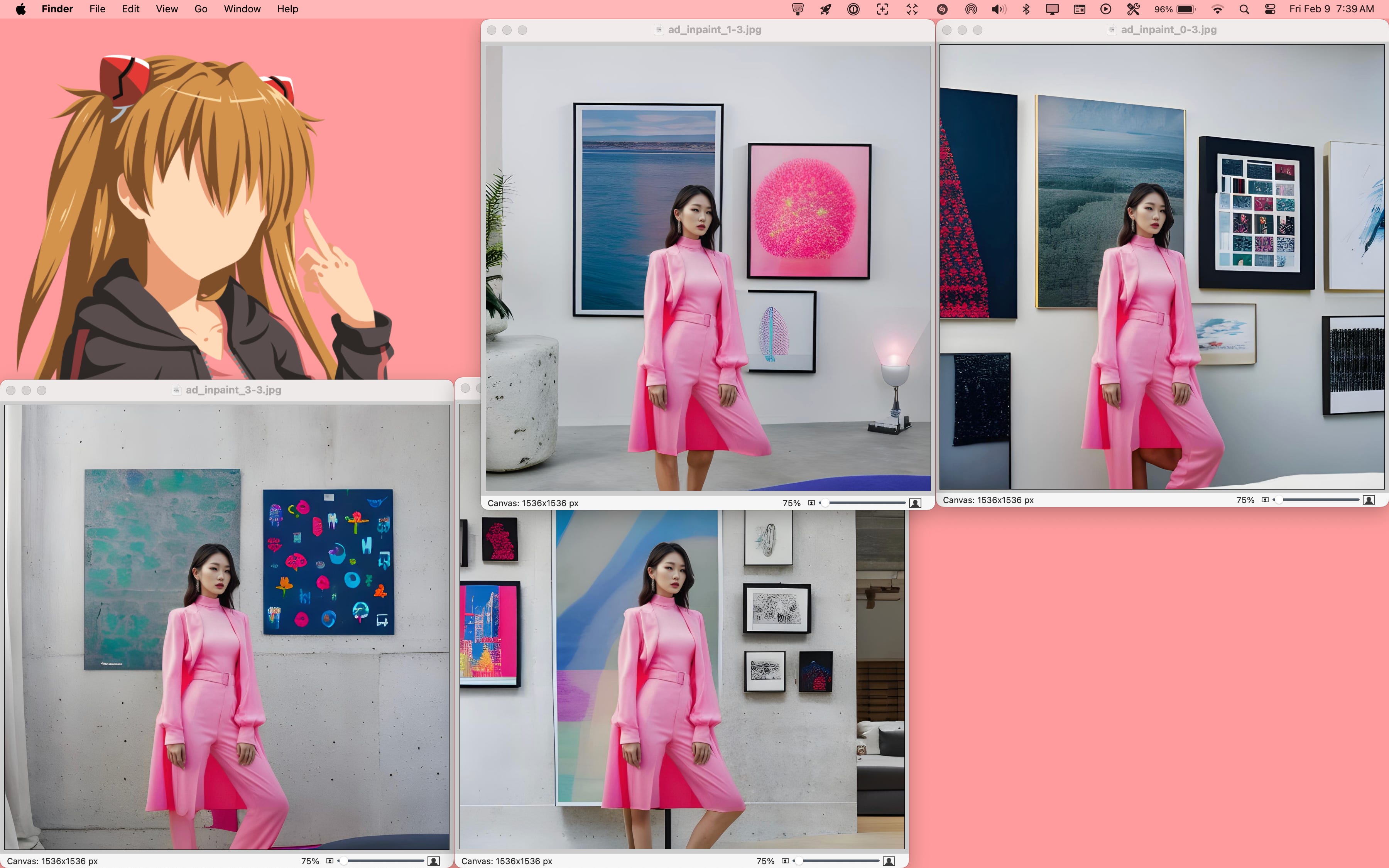Open the rocket menu bar app
Screen dimensions: 1389x868
tap(825, 8)
